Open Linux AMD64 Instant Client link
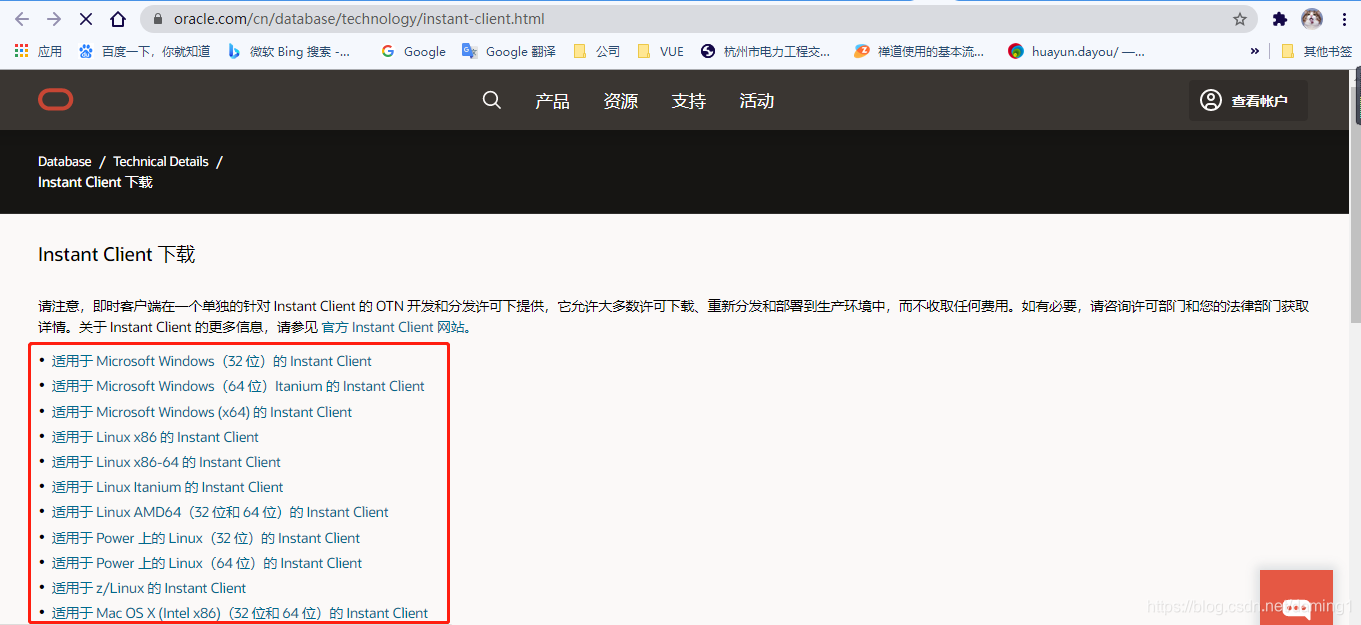 click(220, 512)
